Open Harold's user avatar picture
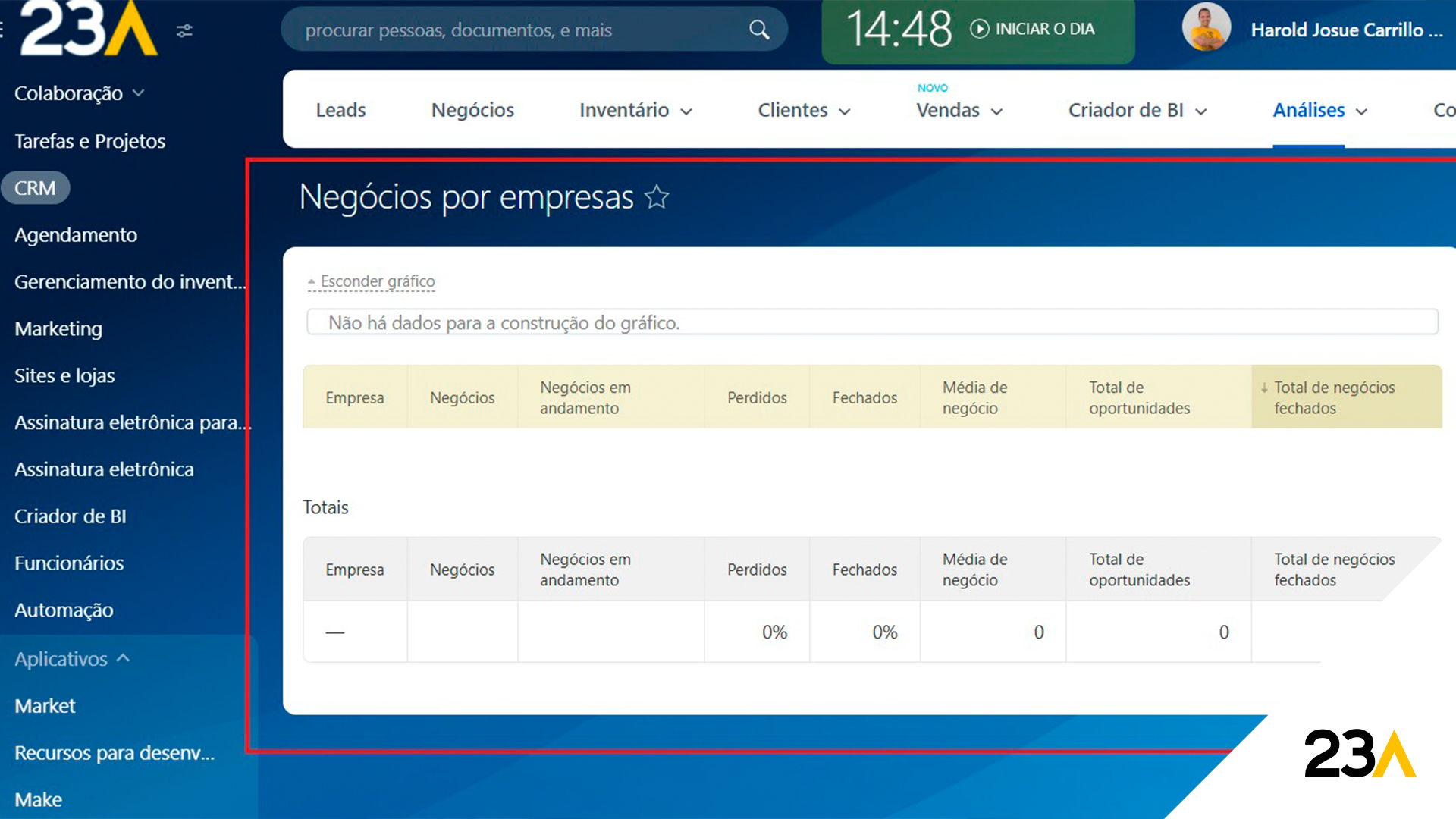The height and width of the screenshot is (819, 1456). 1206,28
